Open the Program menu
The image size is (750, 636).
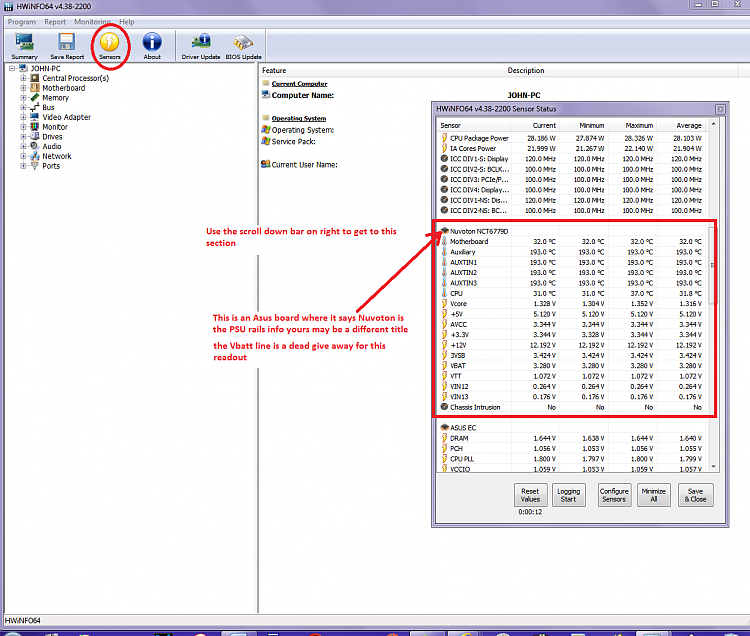pyautogui.click(x=22, y=22)
